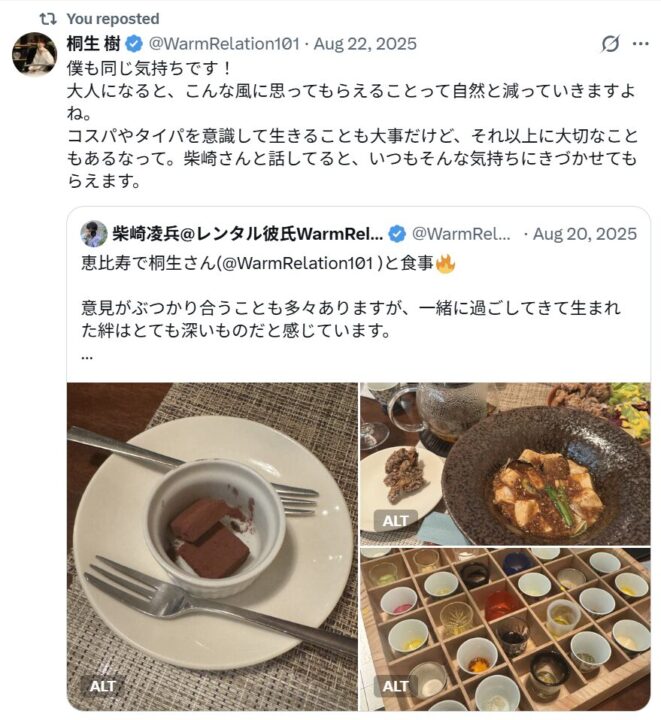Open the Aug 20, 2025 quoted post timestamp

(x=585, y=234)
